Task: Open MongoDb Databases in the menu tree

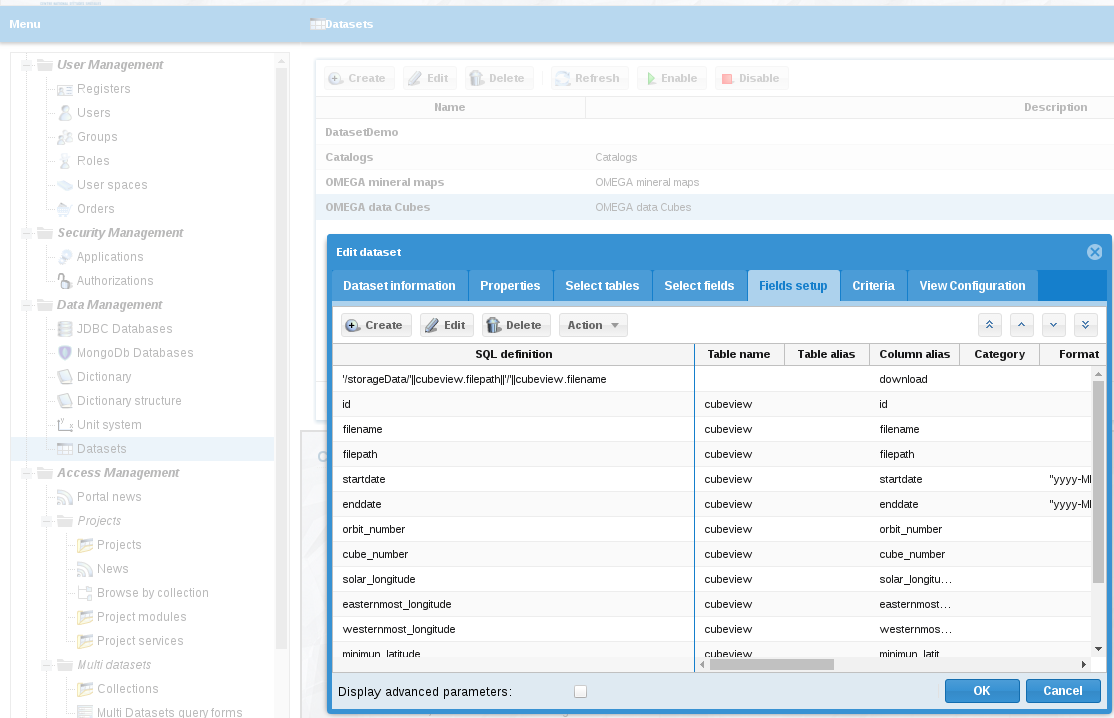Action: (135, 353)
